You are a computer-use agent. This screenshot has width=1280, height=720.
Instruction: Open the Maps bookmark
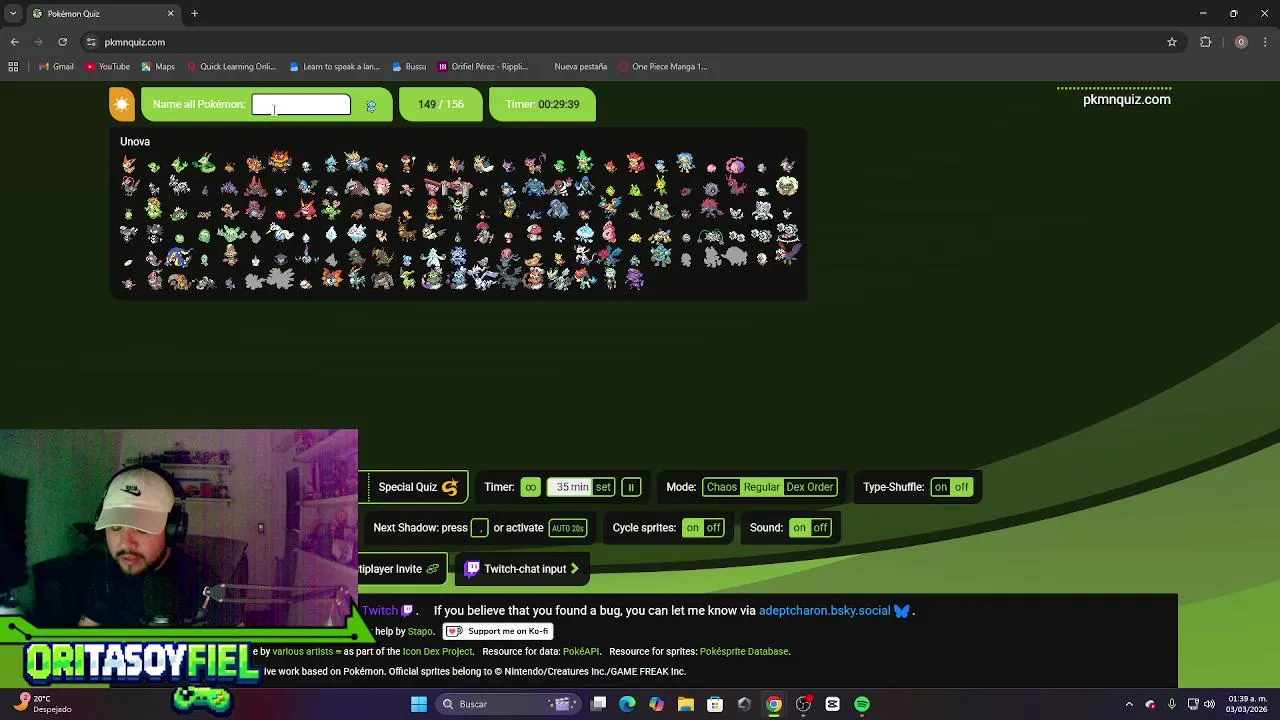tap(158, 67)
